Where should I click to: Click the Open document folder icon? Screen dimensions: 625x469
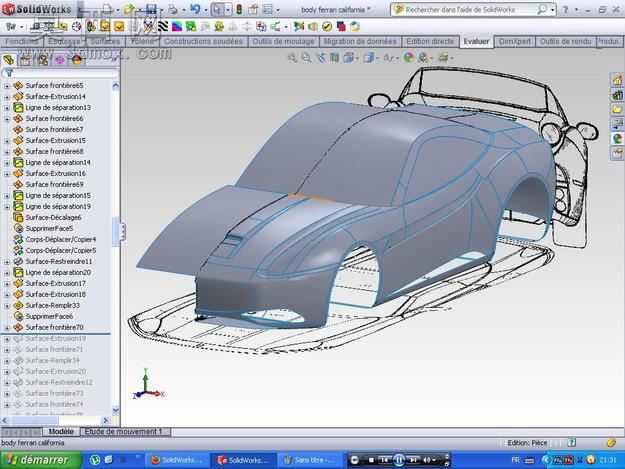click(129, 9)
